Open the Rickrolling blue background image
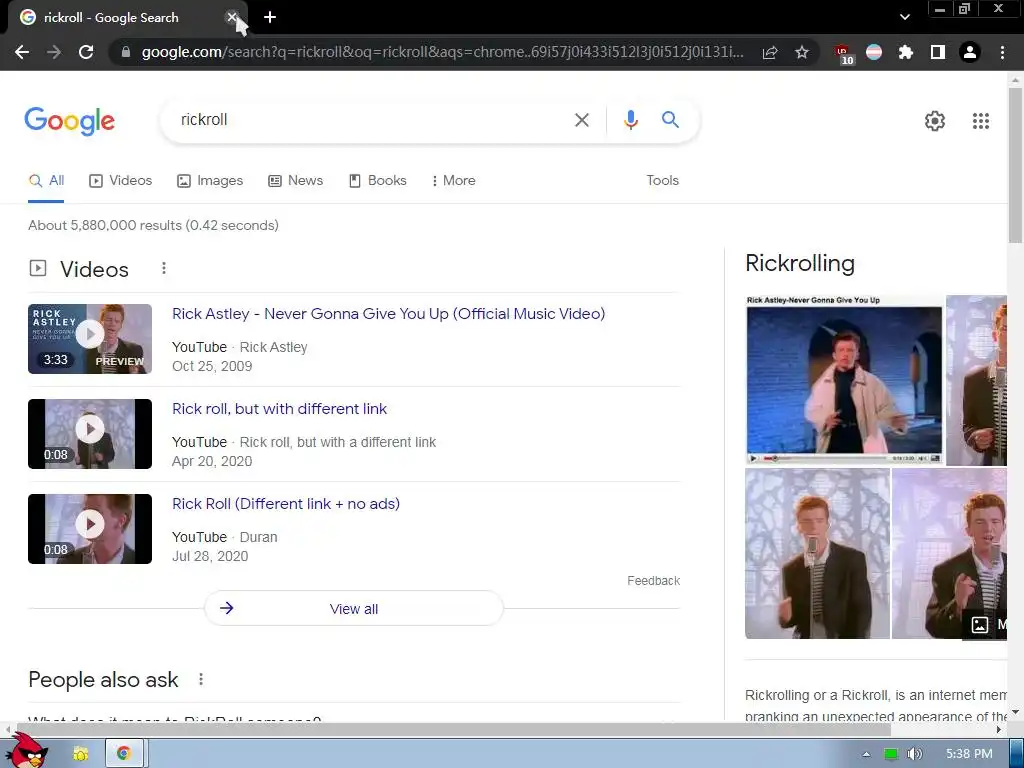1024x768 pixels. click(844, 380)
